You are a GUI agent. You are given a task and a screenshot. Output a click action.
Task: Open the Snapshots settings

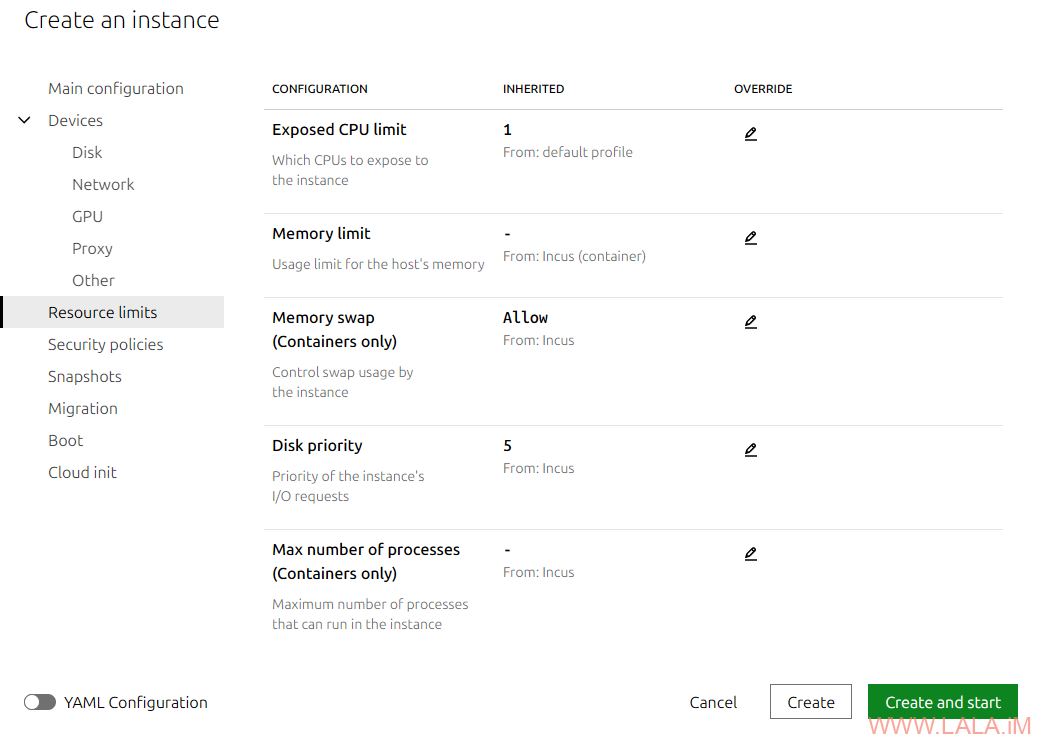click(x=85, y=376)
